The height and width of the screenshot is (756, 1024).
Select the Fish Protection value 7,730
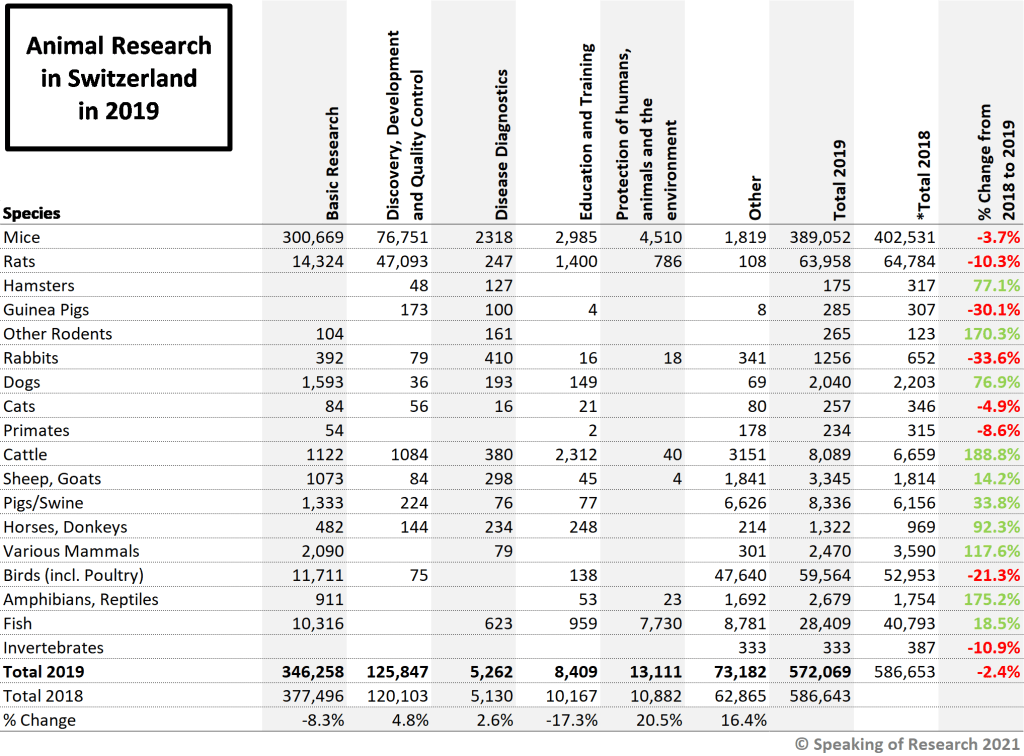(x=660, y=624)
